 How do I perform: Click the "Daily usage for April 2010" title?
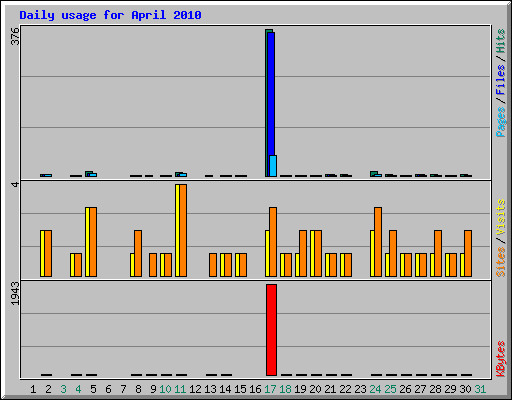110,16
